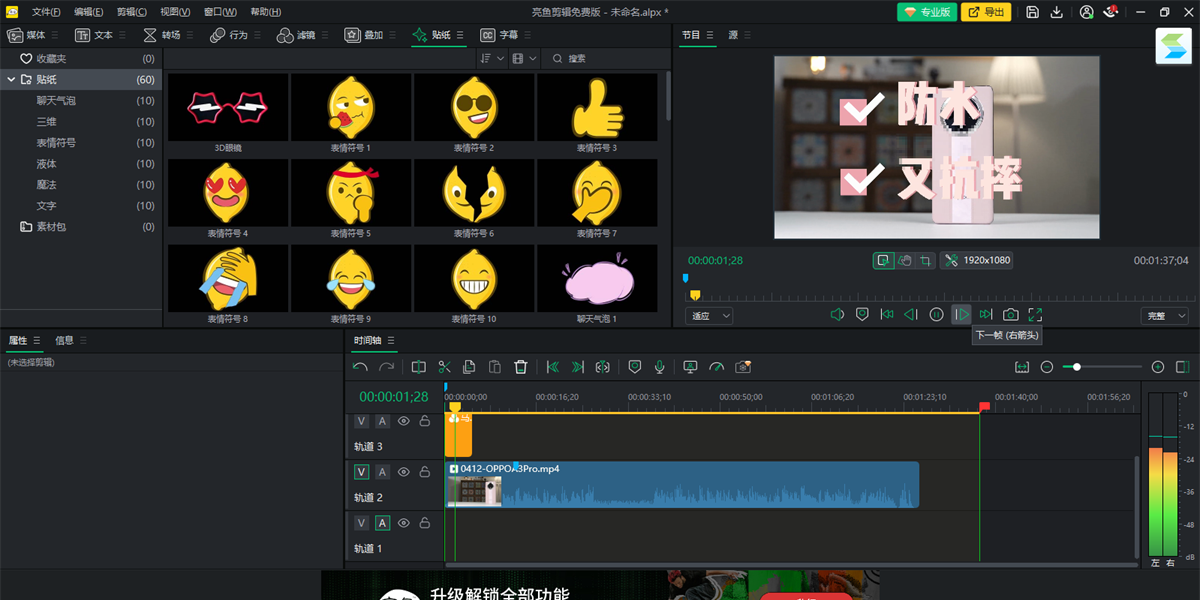Click the trash delete icon in timeline toolbar
The height and width of the screenshot is (600, 1200).
[520, 367]
